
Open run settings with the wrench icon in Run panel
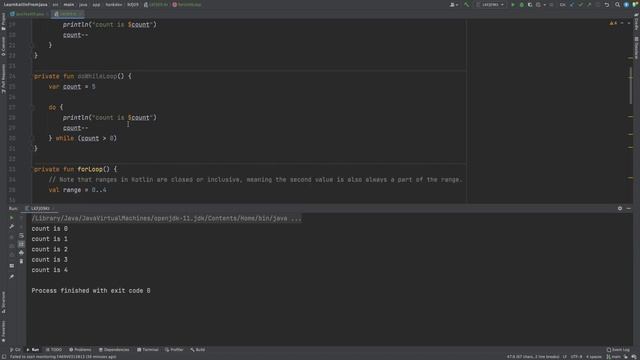pyautogui.click(x=11, y=227)
